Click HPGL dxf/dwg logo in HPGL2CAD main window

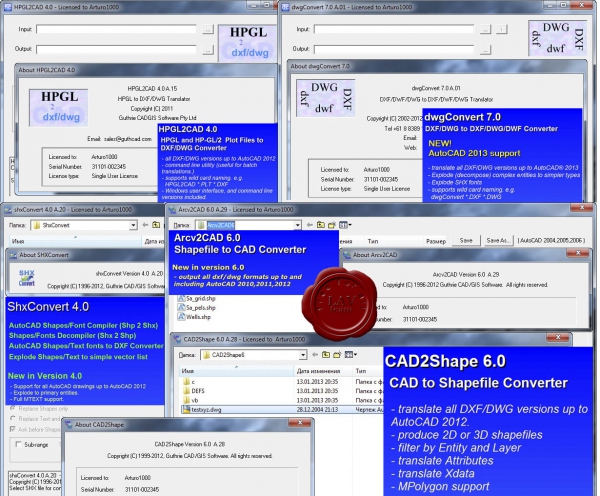pos(248,43)
